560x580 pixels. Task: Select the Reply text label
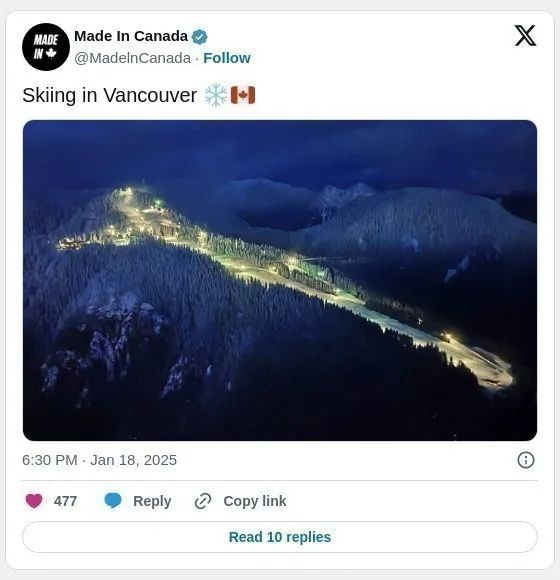click(x=152, y=501)
